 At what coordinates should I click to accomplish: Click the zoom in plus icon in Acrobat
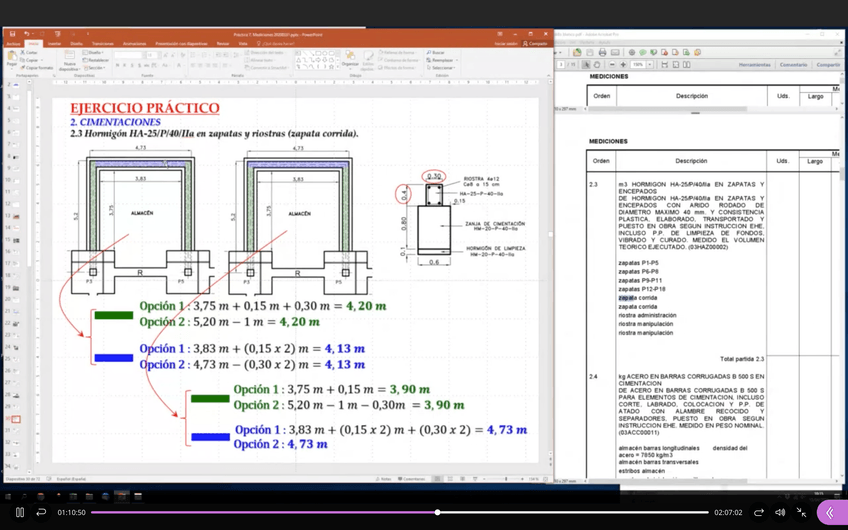pos(623,65)
